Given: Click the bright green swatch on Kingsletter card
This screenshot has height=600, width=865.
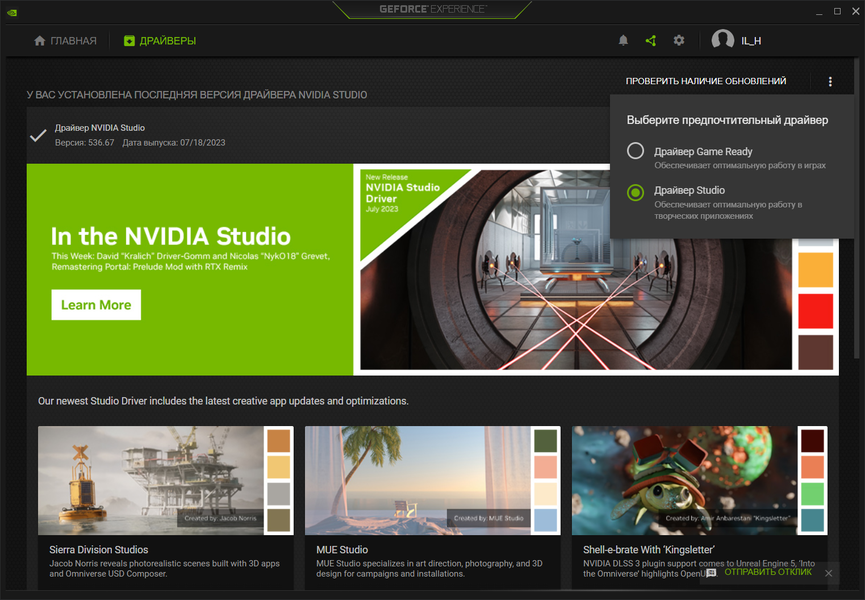Looking at the screenshot, I should click(x=813, y=494).
